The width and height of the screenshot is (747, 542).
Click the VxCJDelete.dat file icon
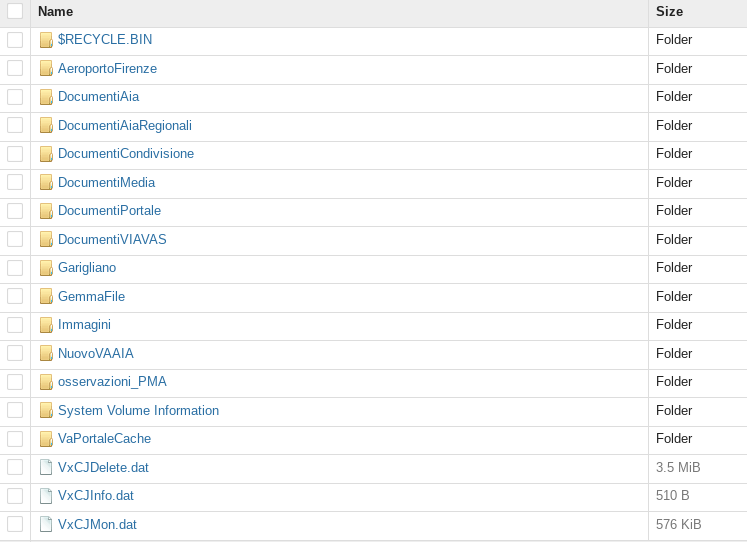click(46, 467)
